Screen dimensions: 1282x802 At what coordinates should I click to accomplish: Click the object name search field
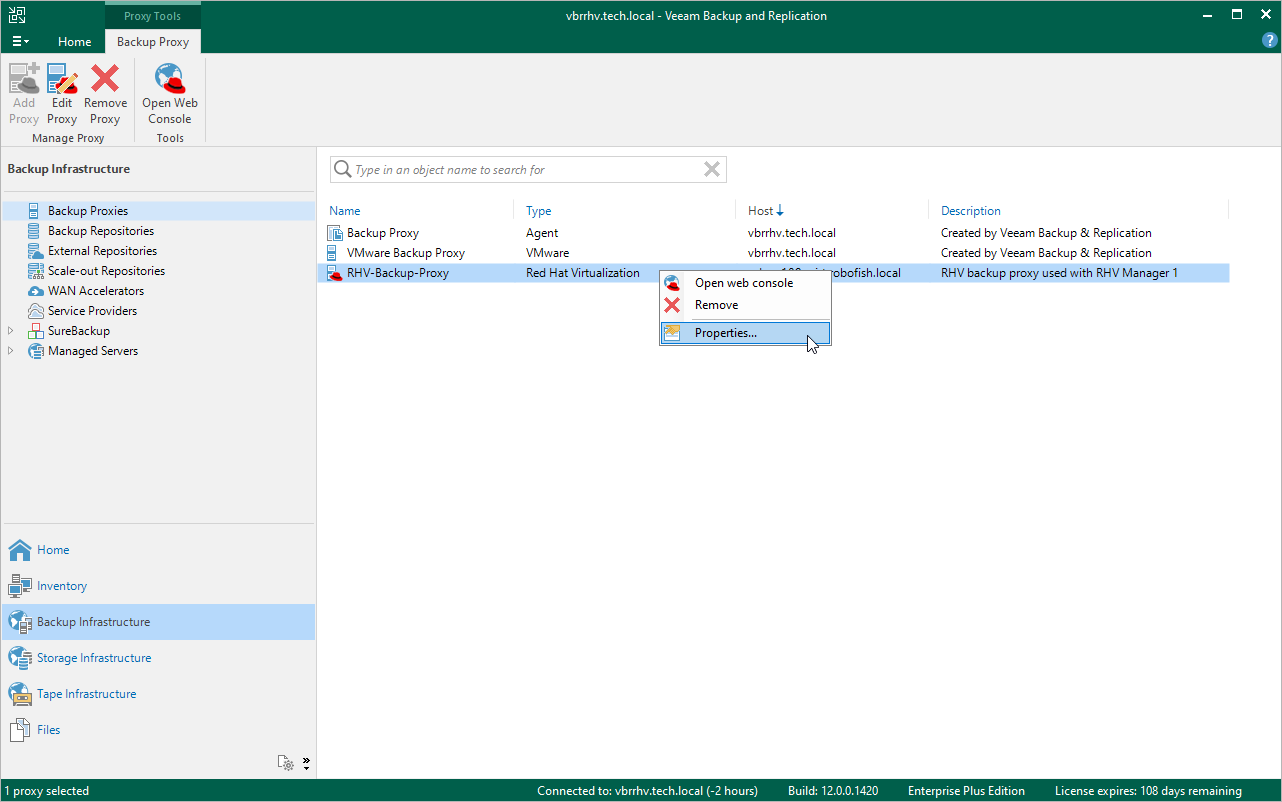(520, 170)
